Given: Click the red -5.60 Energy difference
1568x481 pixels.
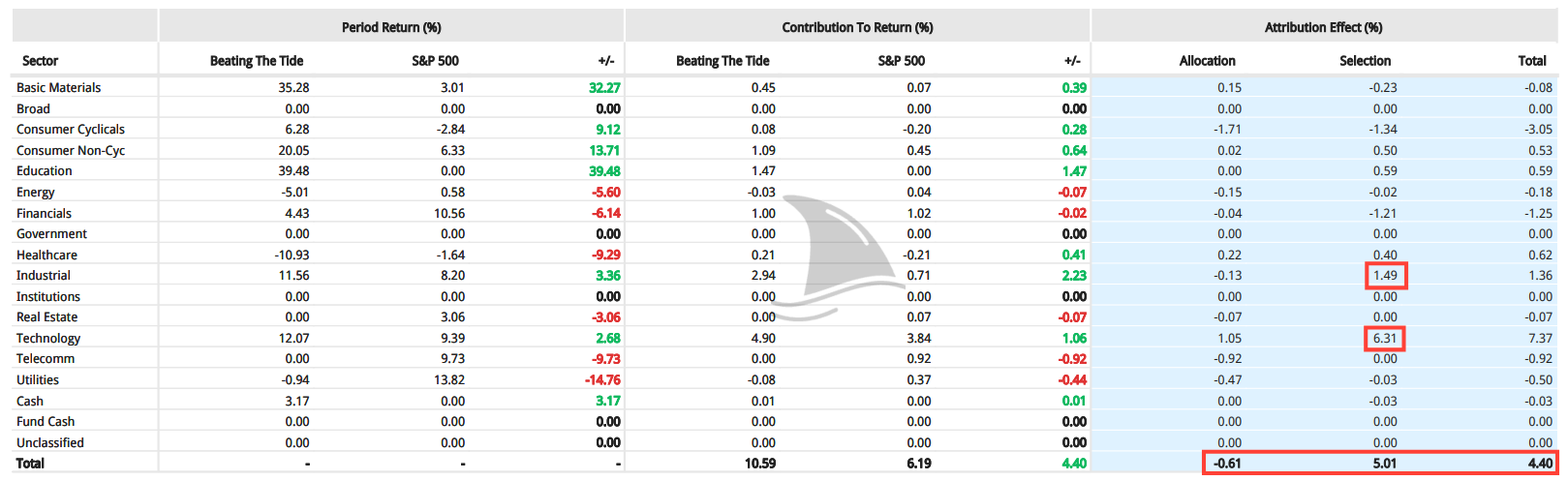Looking at the screenshot, I should point(606,193).
